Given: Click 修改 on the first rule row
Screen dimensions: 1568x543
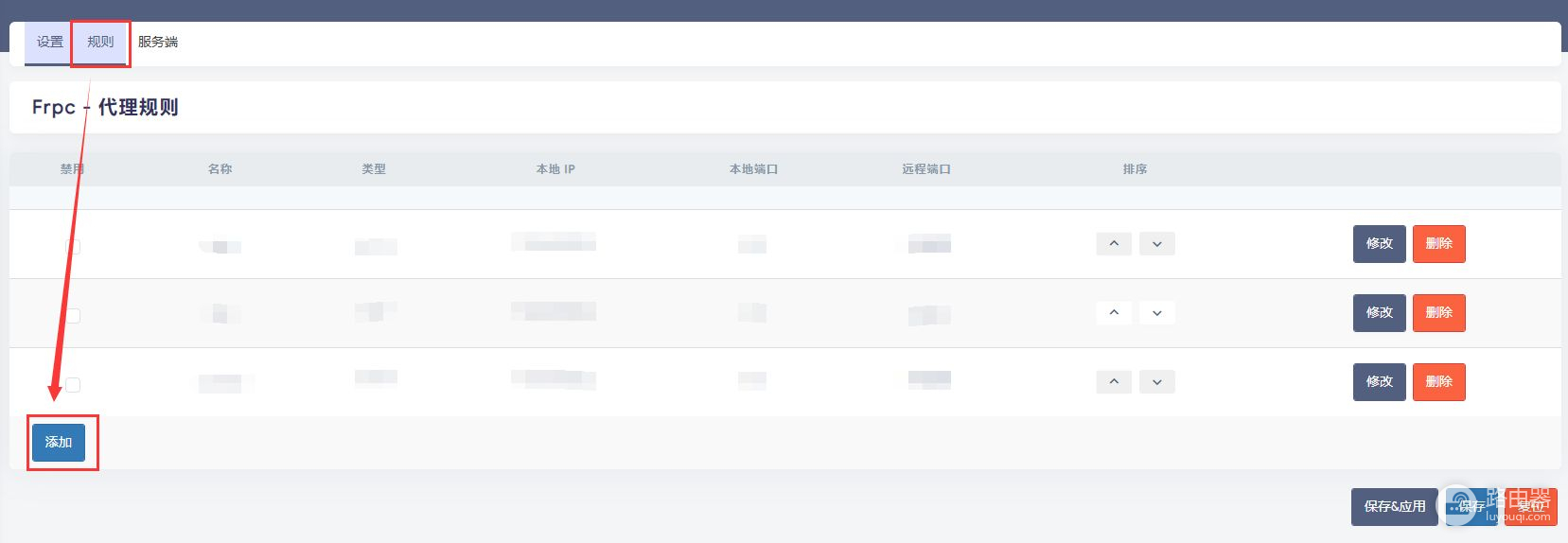Looking at the screenshot, I should pyautogui.click(x=1380, y=244).
